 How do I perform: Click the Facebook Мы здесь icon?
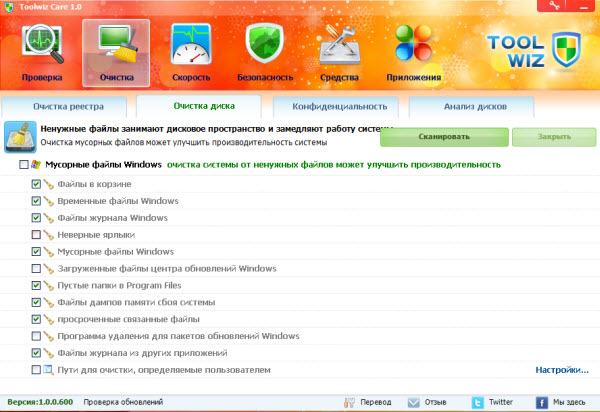point(543,402)
